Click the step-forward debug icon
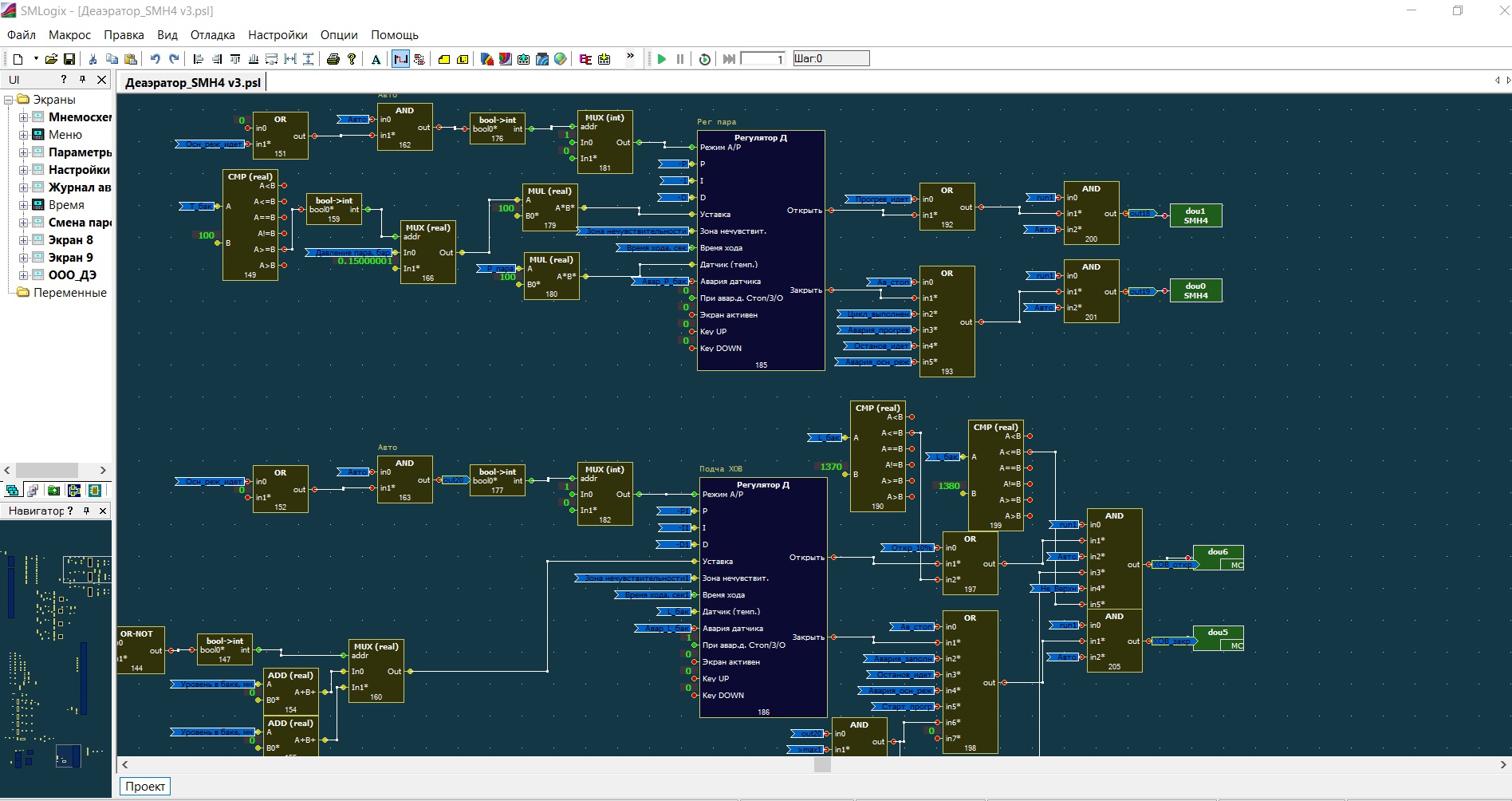This screenshot has width=1512, height=801. point(728,59)
